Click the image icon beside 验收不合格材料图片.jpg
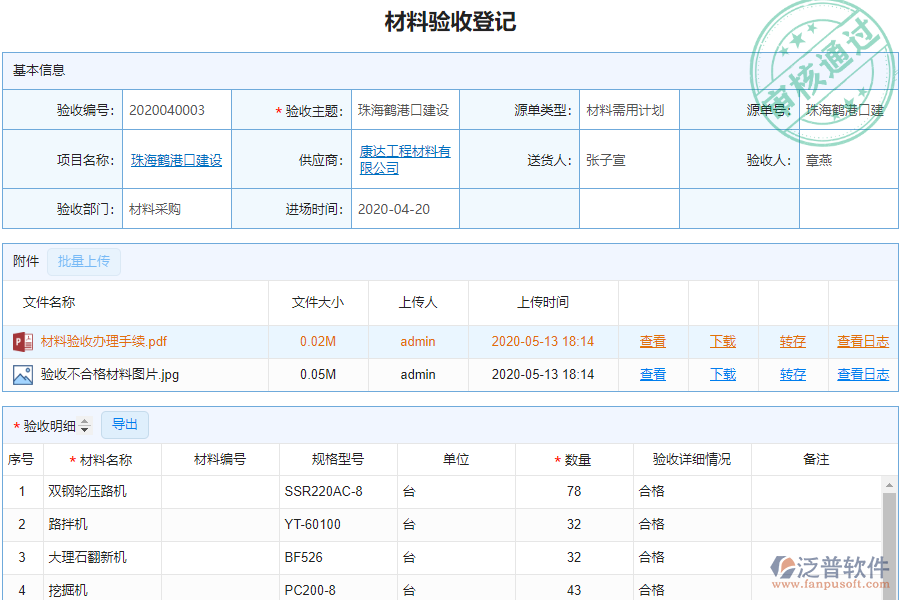The image size is (900, 600). pyautogui.click(x=22, y=374)
